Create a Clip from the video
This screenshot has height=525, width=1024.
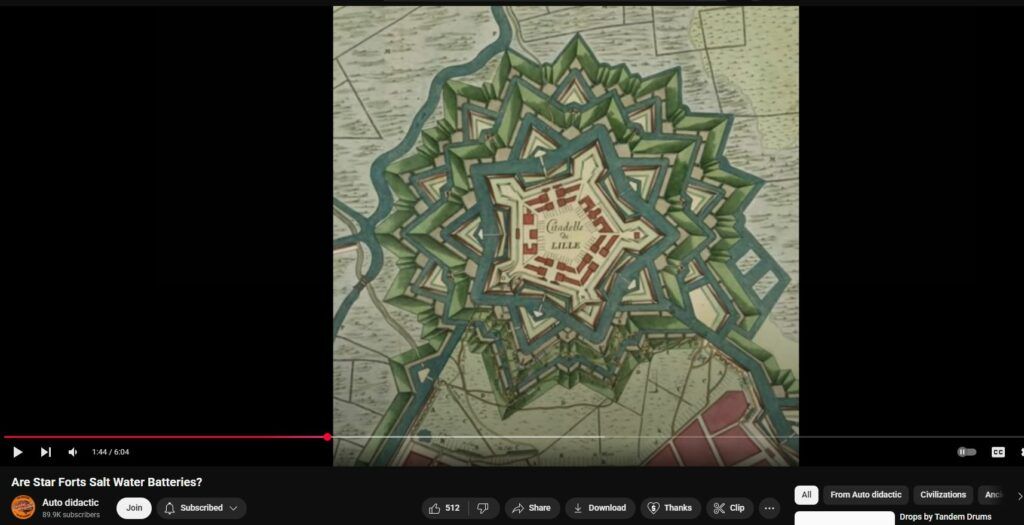tap(729, 508)
